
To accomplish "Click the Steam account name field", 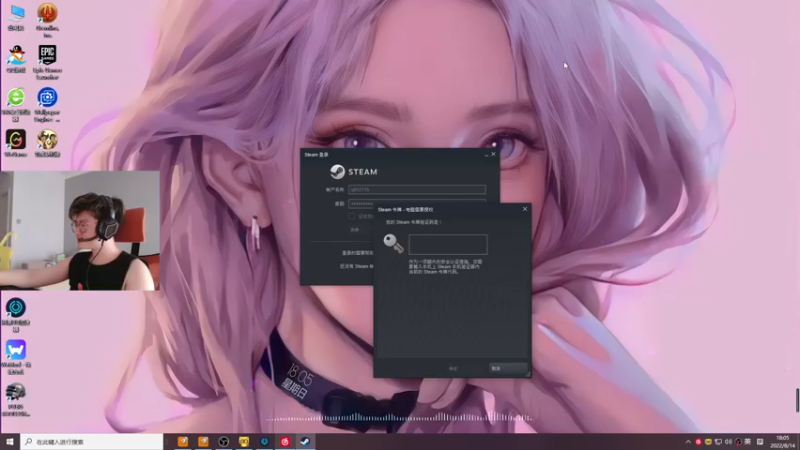I will pos(417,189).
